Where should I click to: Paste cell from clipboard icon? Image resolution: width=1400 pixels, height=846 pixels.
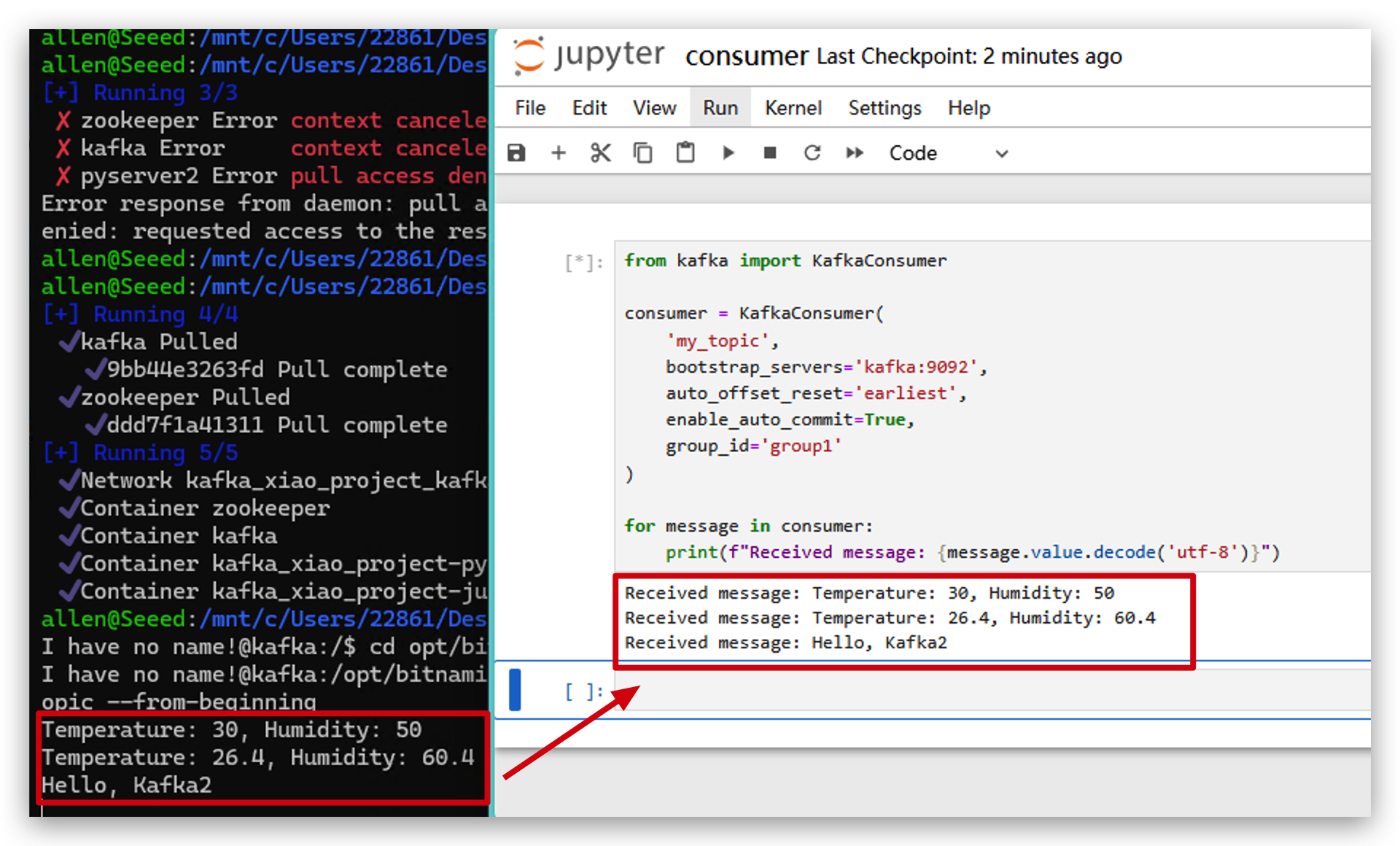[x=685, y=152]
